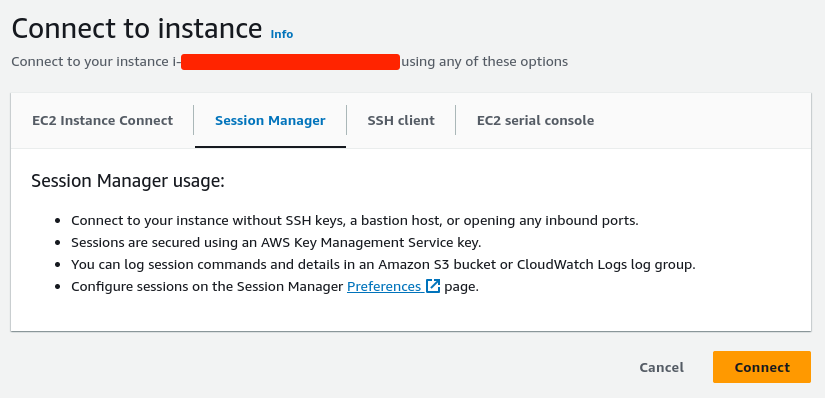
Task: Open the external link icon beside Preferences
Action: (x=432, y=286)
